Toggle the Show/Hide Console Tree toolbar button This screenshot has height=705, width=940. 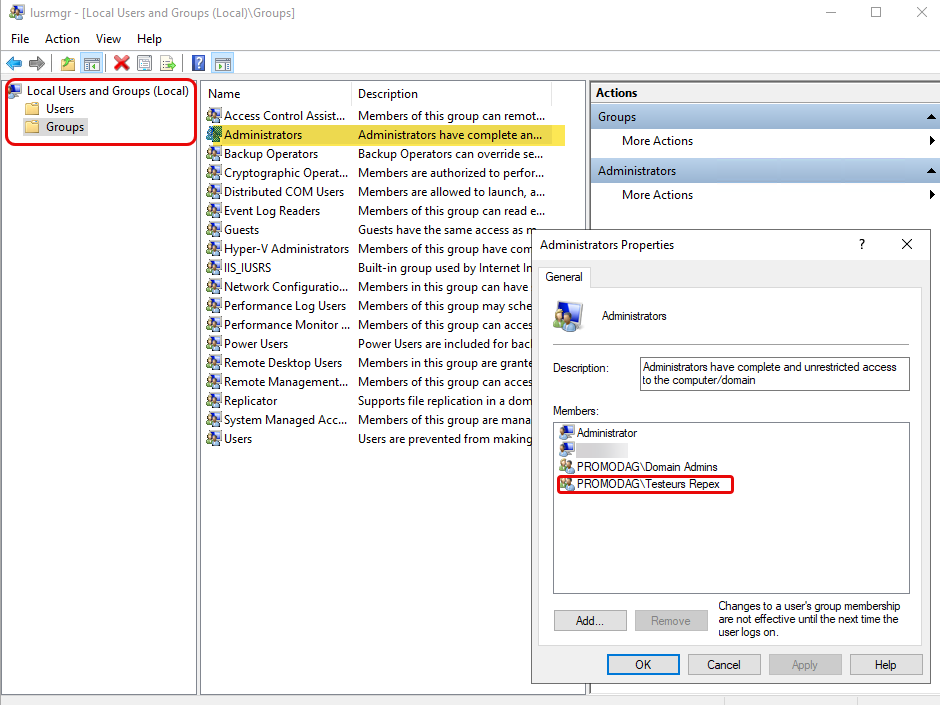(91, 63)
